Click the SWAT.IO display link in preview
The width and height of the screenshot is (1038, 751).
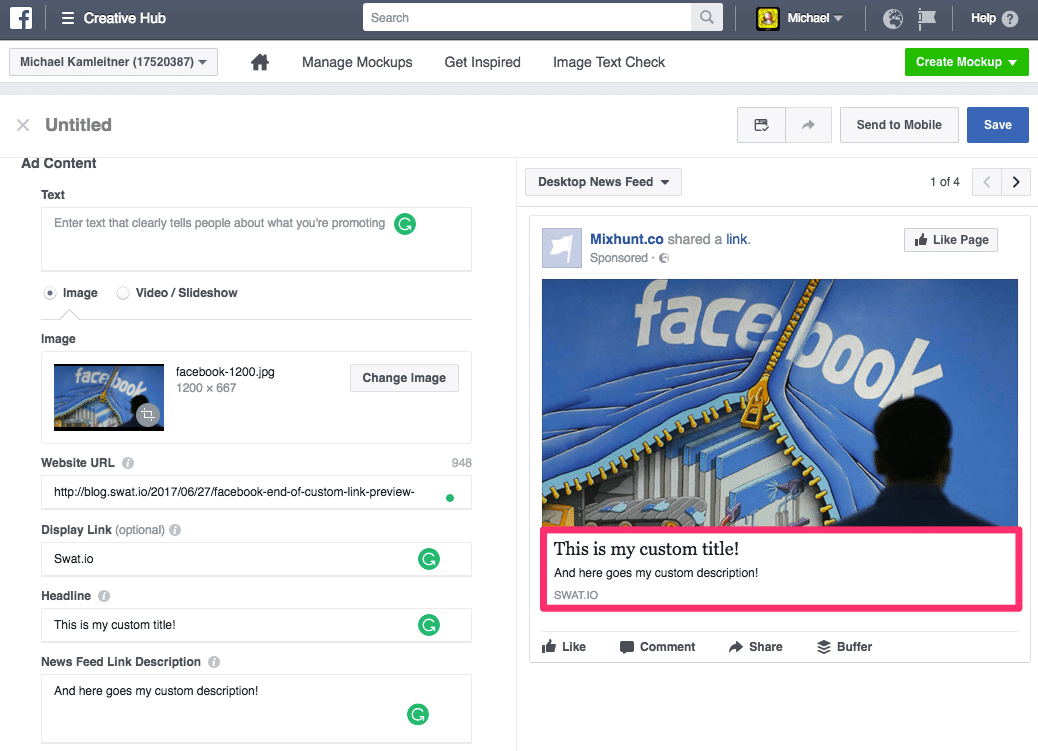(x=575, y=595)
